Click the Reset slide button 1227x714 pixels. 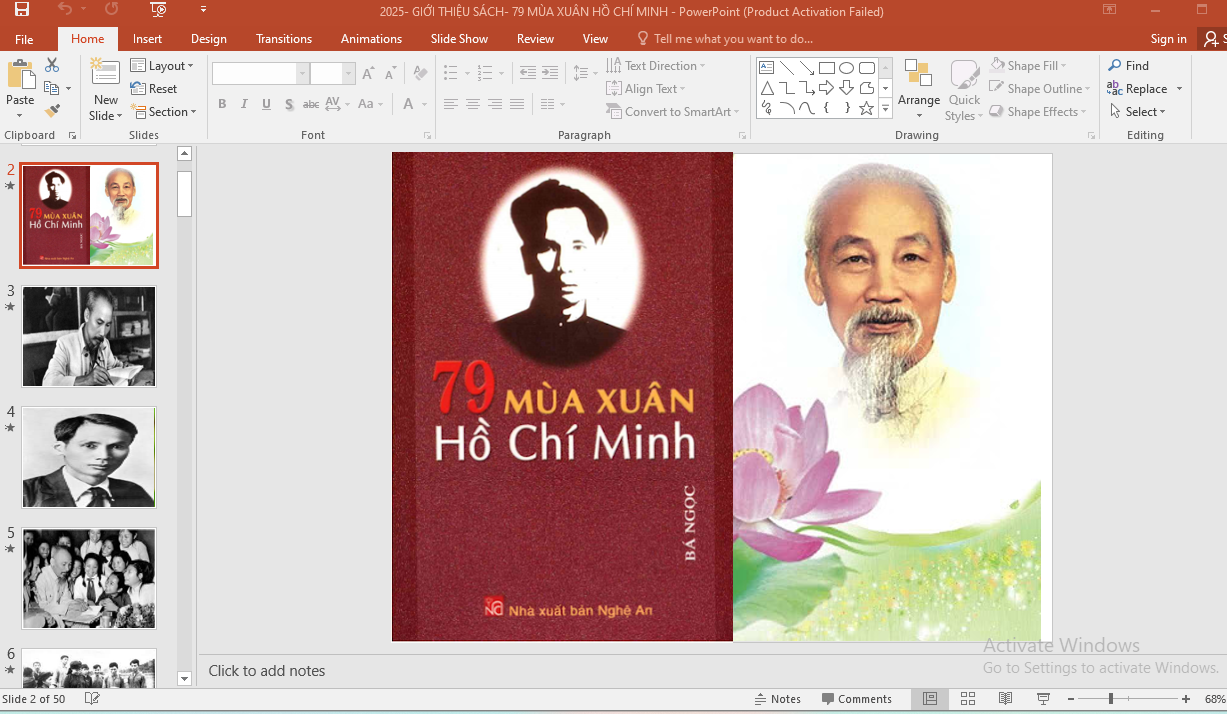154,89
